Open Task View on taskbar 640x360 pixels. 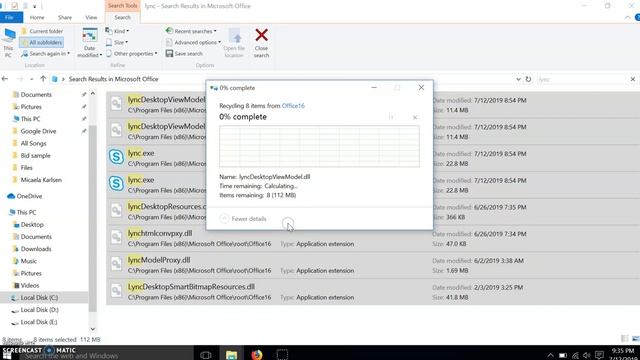pyautogui.click(x=206, y=354)
